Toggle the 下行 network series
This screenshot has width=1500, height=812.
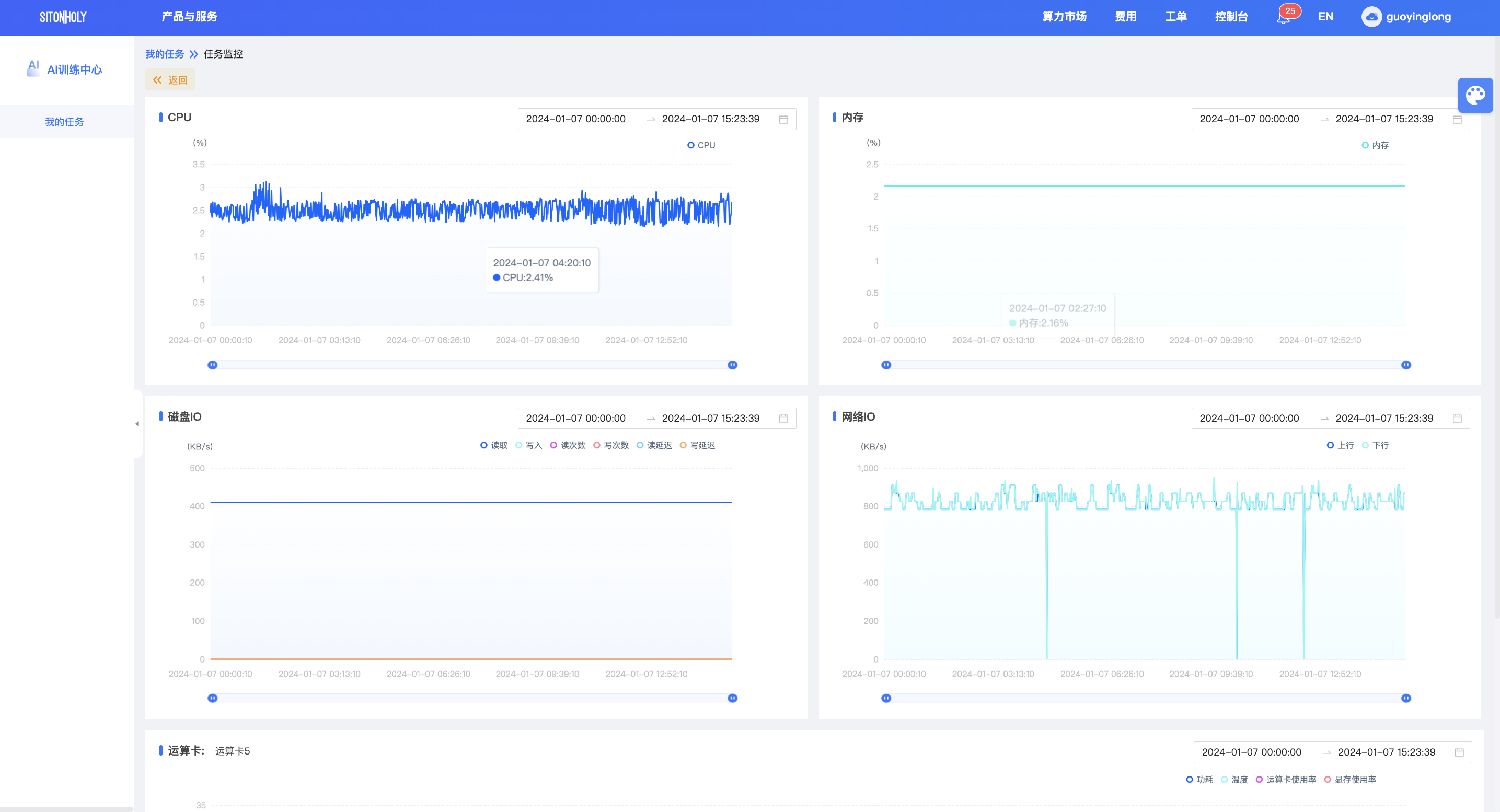(1376, 445)
